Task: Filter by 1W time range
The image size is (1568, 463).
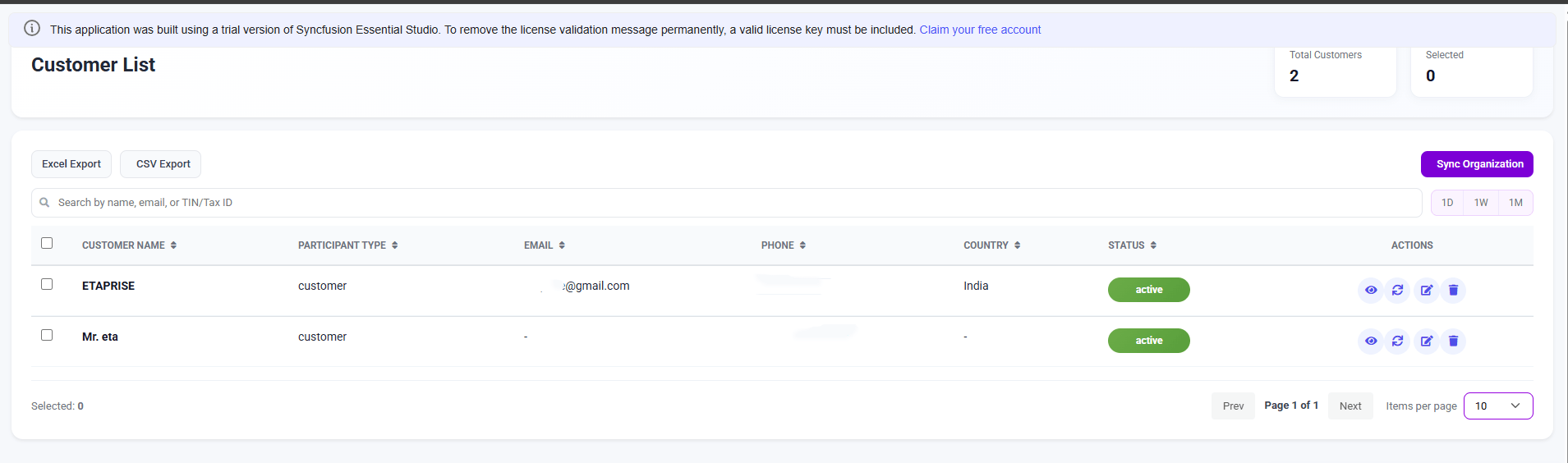Action: coord(1481,203)
